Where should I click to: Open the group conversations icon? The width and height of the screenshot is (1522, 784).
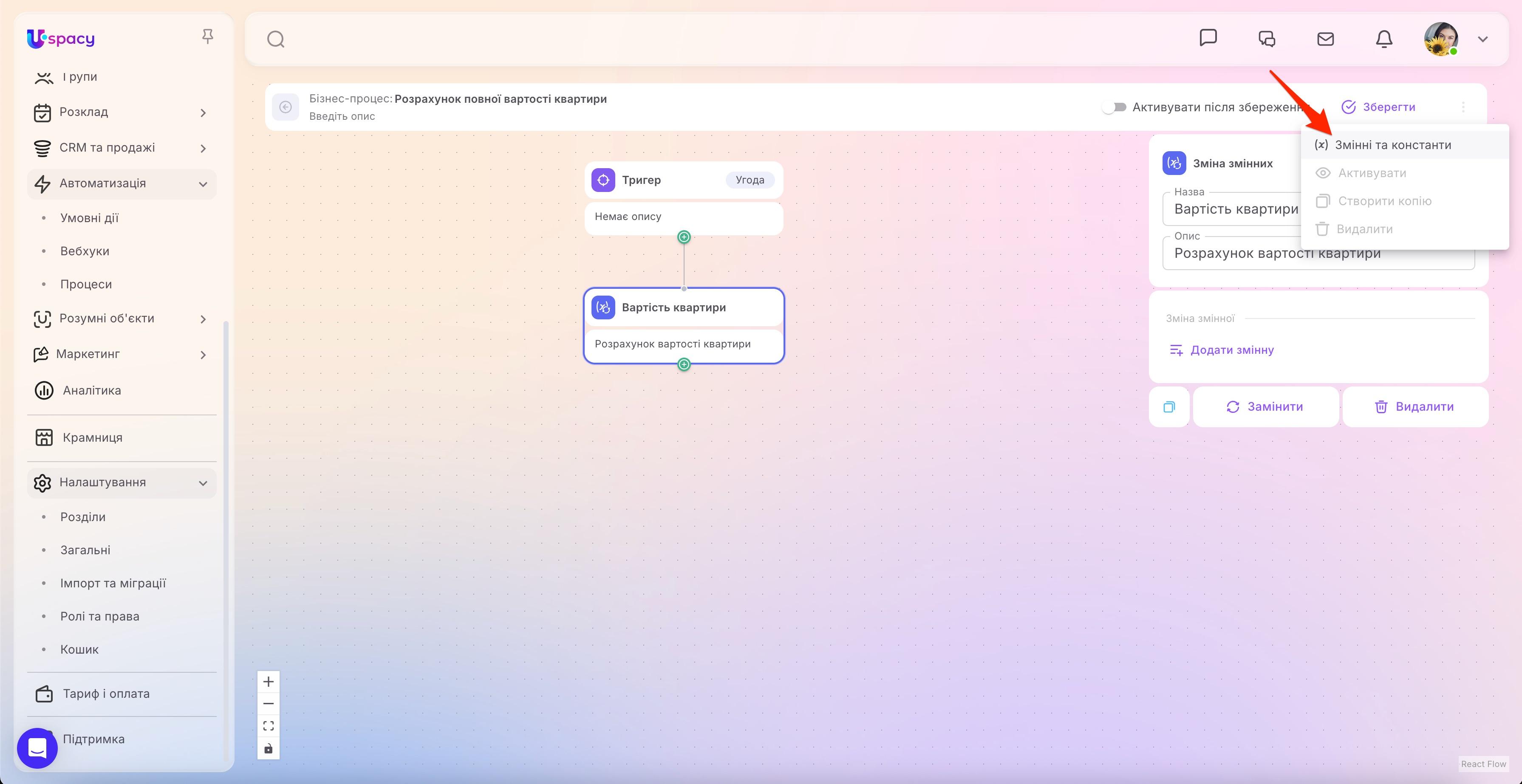(x=1267, y=39)
